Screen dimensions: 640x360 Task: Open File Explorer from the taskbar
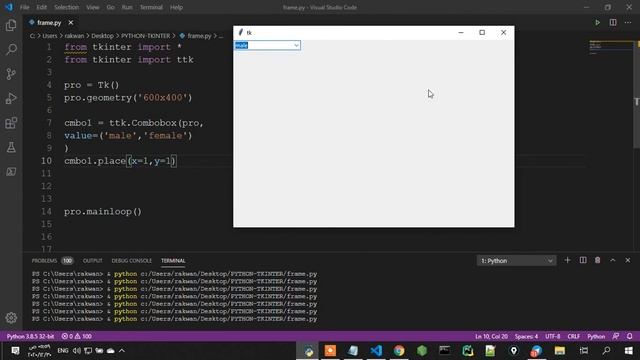[x=560, y=351]
